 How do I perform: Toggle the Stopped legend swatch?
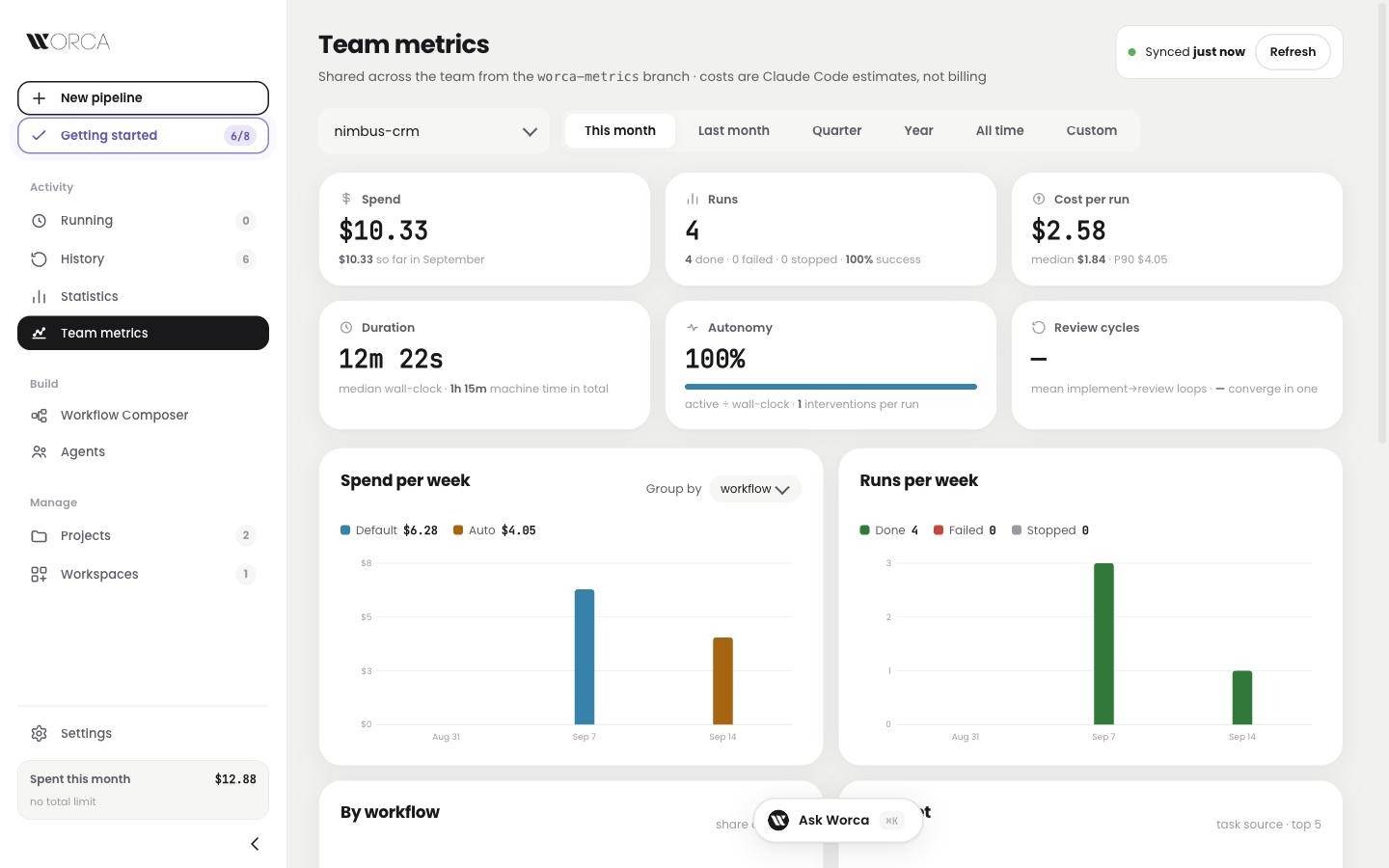click(x=1017, y=530)
